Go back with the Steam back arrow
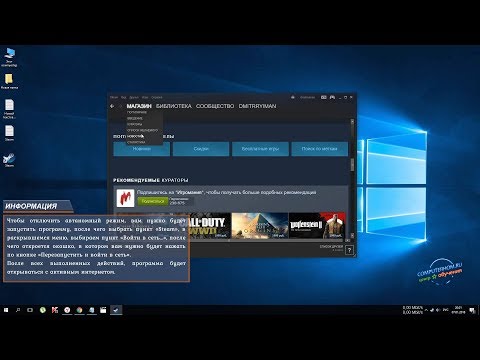Image resolution: width=480 pixels, height=360 pixels. [x=112, y=106]
